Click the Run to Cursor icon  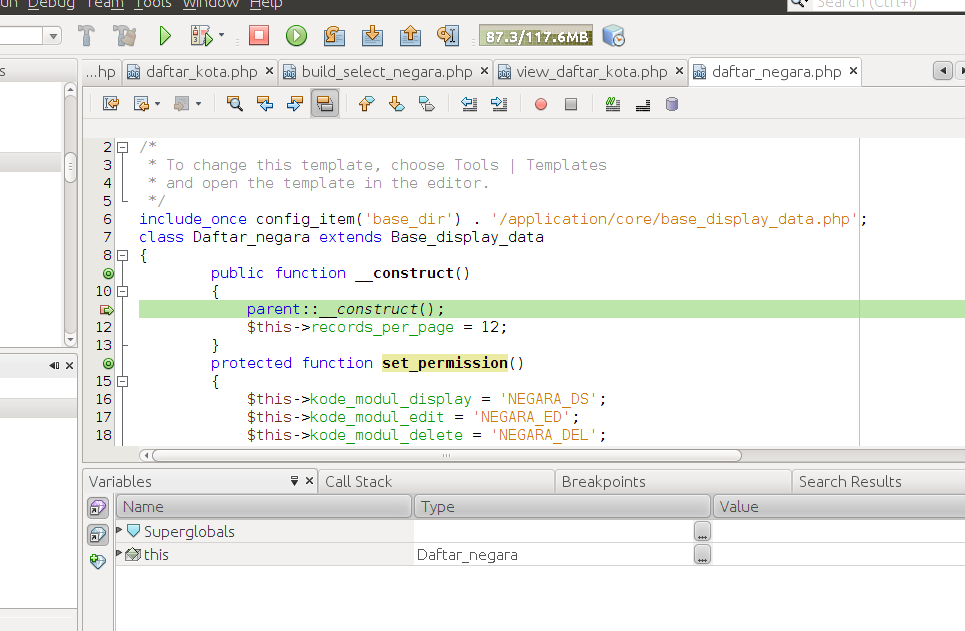point(447,35)
